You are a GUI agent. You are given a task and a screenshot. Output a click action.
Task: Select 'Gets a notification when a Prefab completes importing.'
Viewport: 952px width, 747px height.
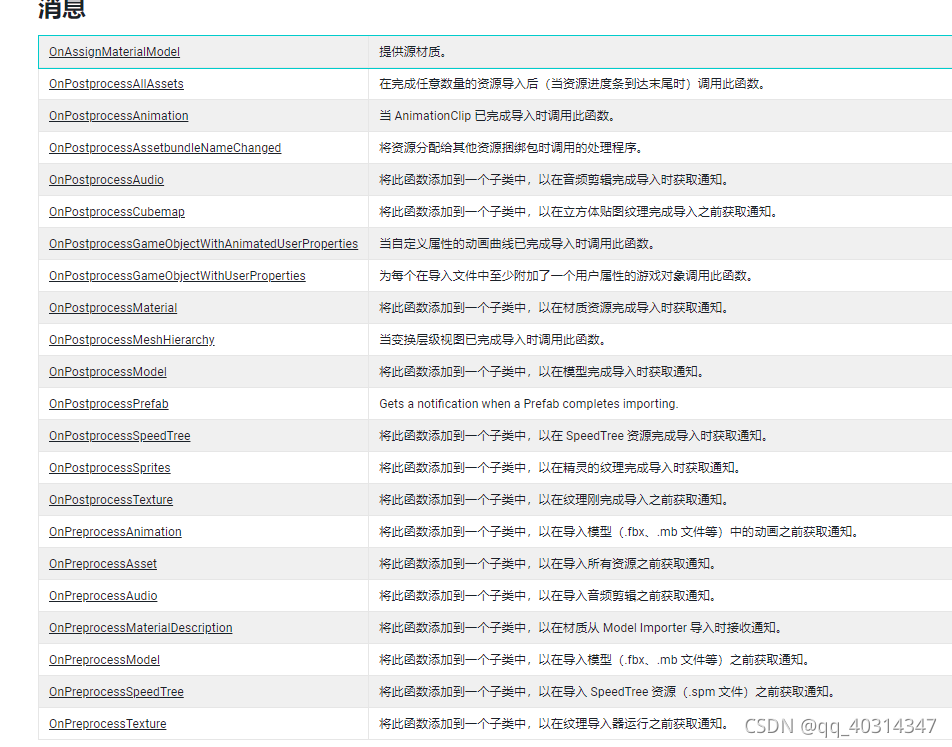pyautogui.click(x=528, y=404)
